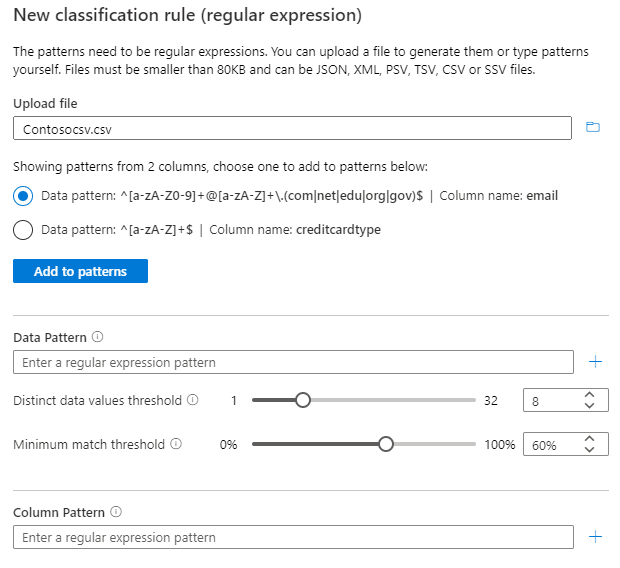Click into the Column Pattern regex input
Screen dimensions: 620x568
[x=292, y=537]
